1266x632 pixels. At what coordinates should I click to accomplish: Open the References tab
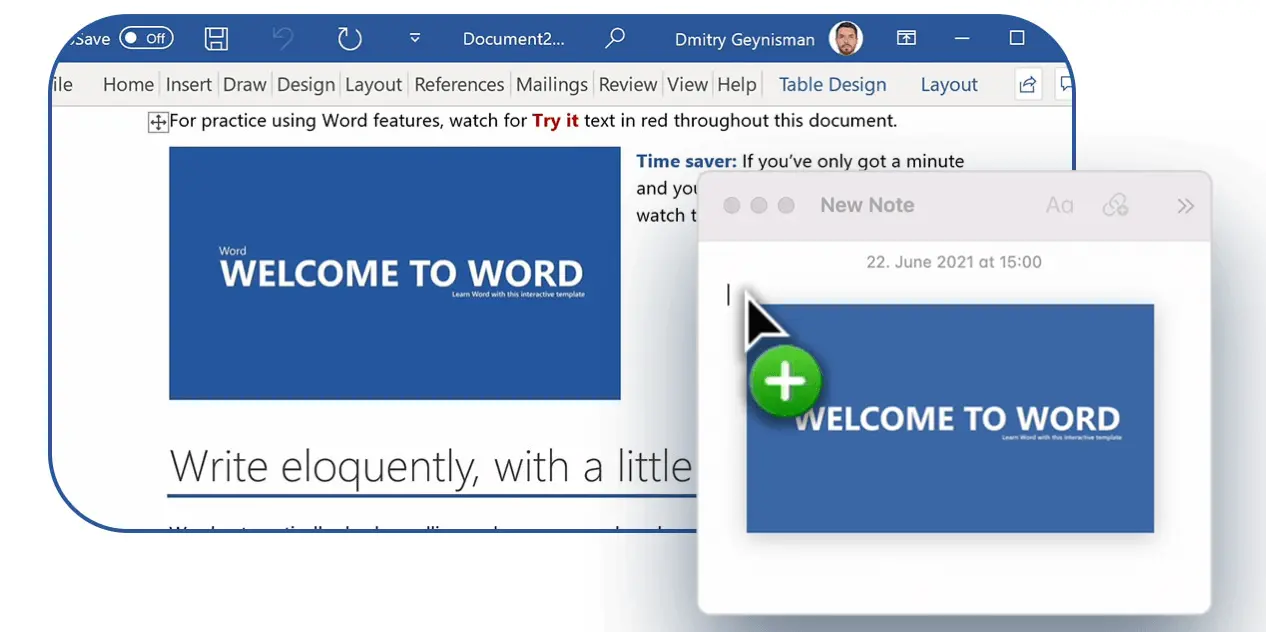(x=459, y=85)
